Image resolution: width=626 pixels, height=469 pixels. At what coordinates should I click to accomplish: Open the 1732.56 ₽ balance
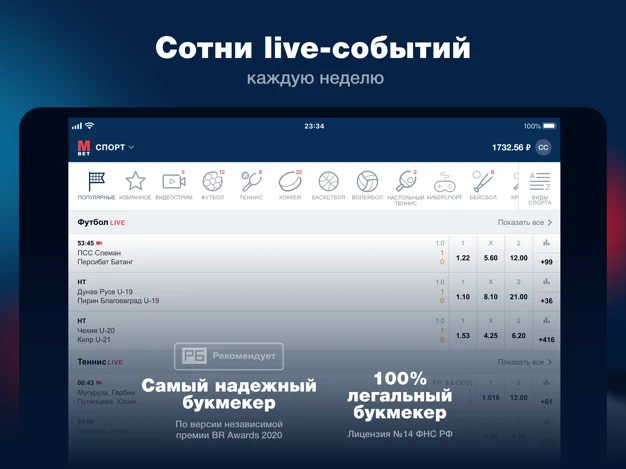[x=511, y=147]
